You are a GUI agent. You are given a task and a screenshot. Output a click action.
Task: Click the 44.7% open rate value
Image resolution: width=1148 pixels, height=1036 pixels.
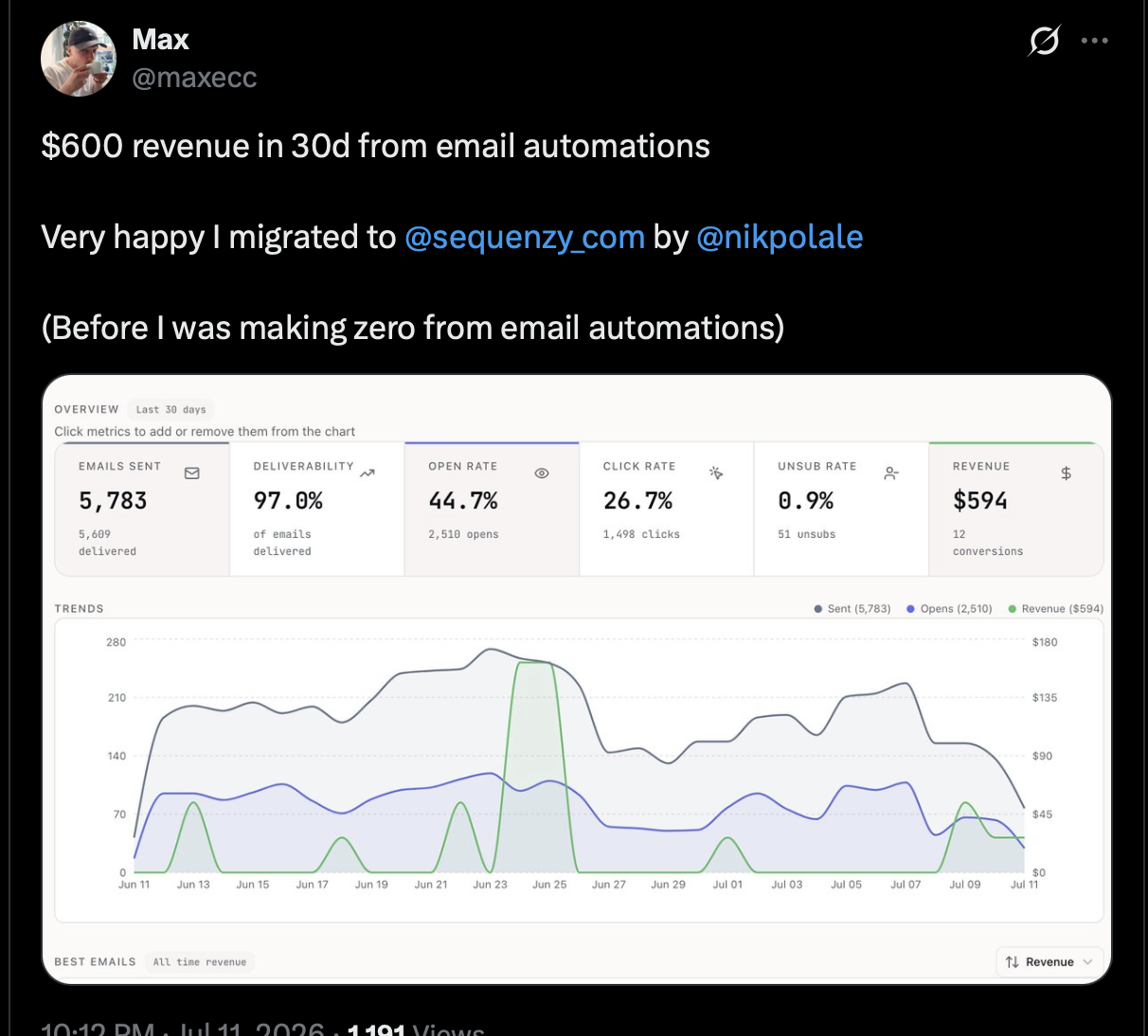pos(463,500)
